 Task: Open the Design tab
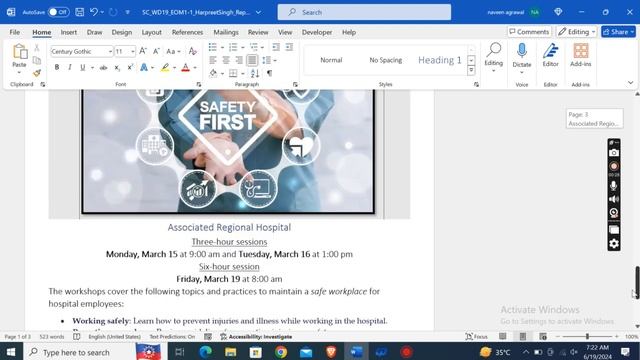coord(122,32)
